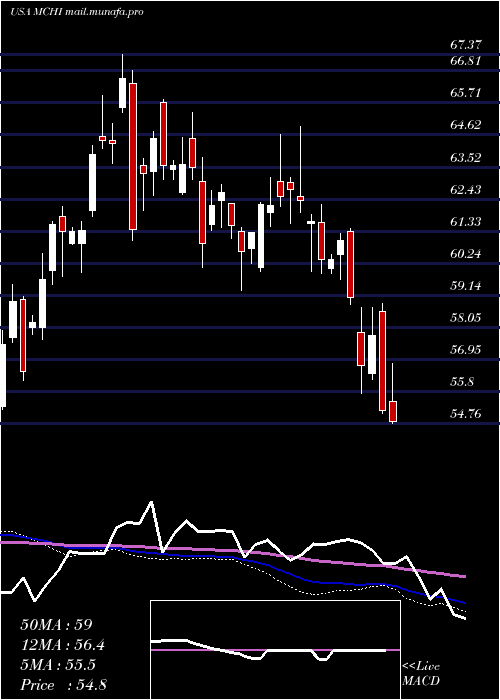Select the 63.52 price level label
Image resolution: width=500 pixels, height=700 pixels.
click(x=466, y=158)
